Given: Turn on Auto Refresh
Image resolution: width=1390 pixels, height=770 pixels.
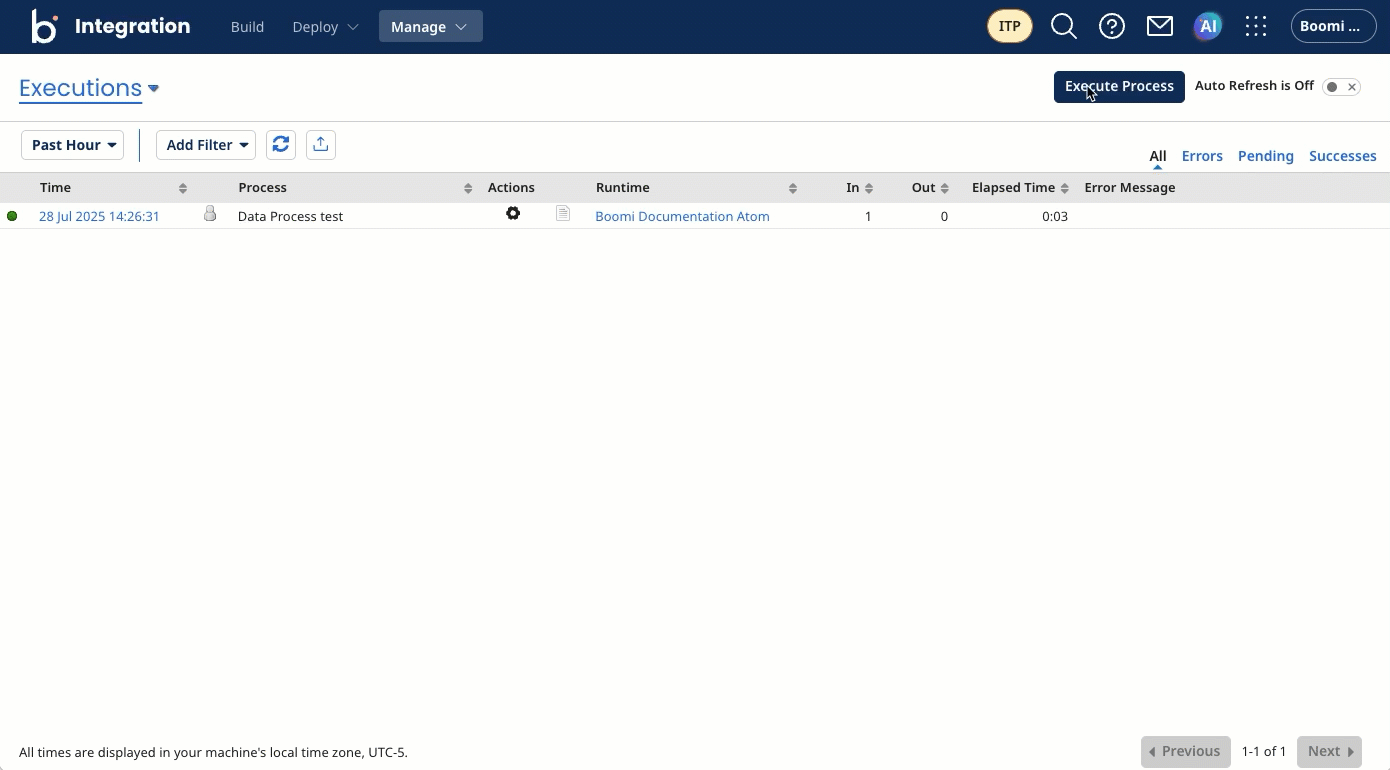Looking at the screenshot, I should click(1331, 86).
